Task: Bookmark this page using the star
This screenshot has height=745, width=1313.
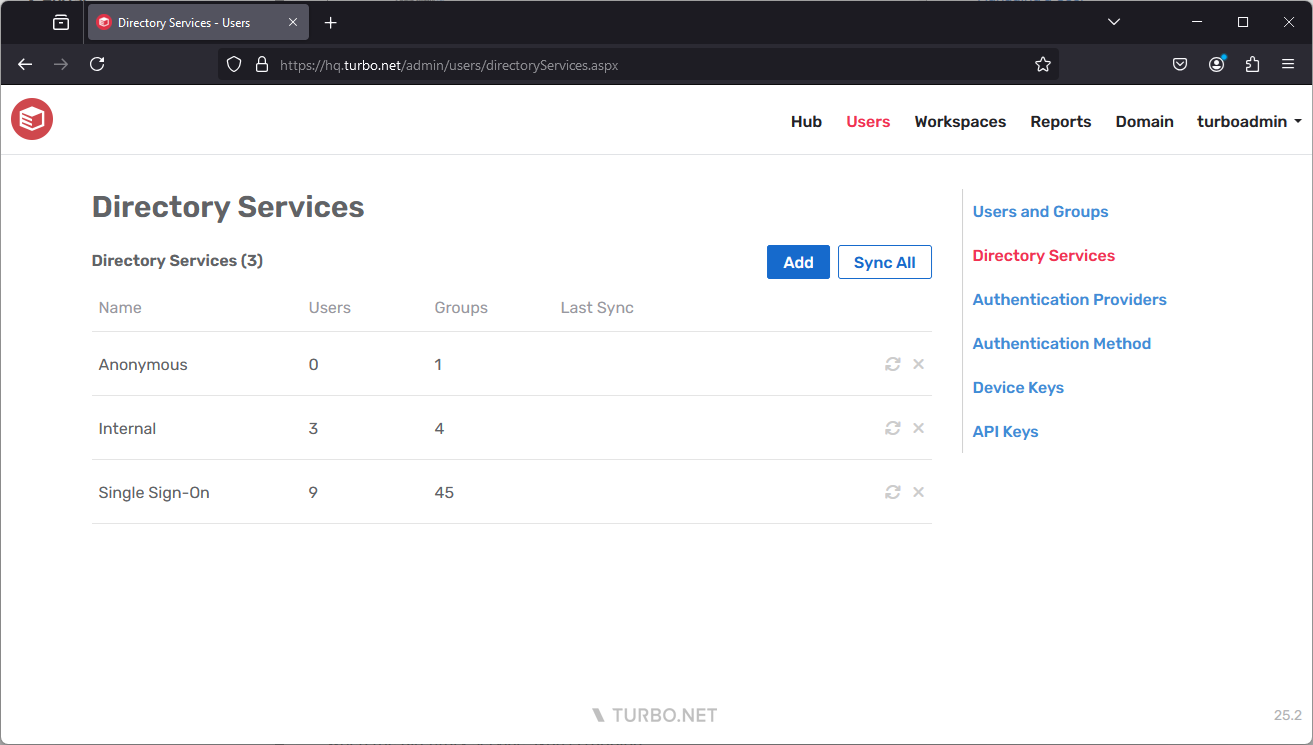Action: pos(1043,63)
